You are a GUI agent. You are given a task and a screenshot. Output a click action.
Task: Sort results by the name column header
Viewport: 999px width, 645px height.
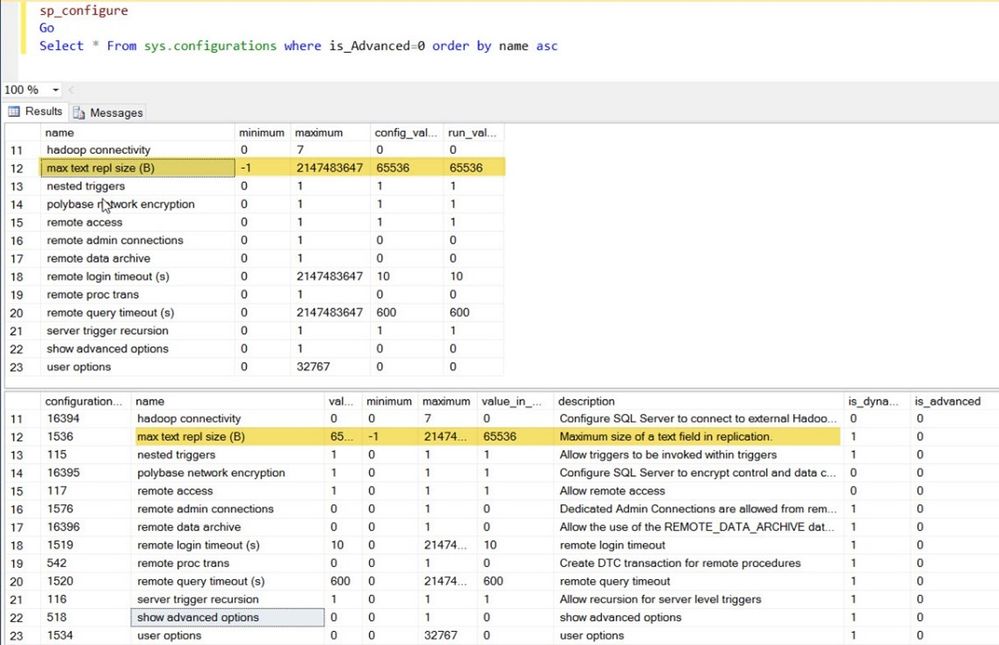[x=60, y=132]
